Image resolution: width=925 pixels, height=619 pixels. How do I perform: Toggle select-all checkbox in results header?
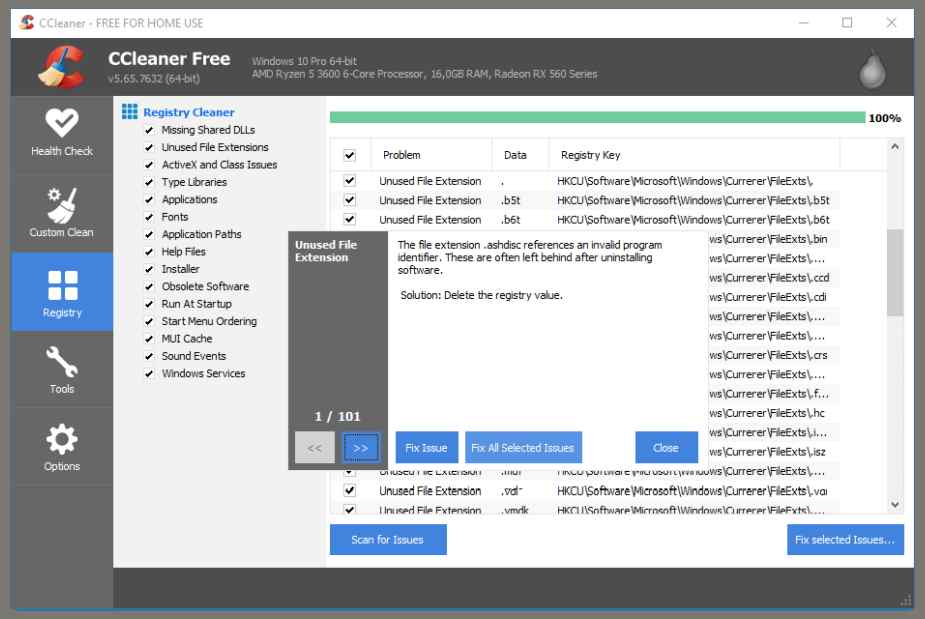(350, 155)
